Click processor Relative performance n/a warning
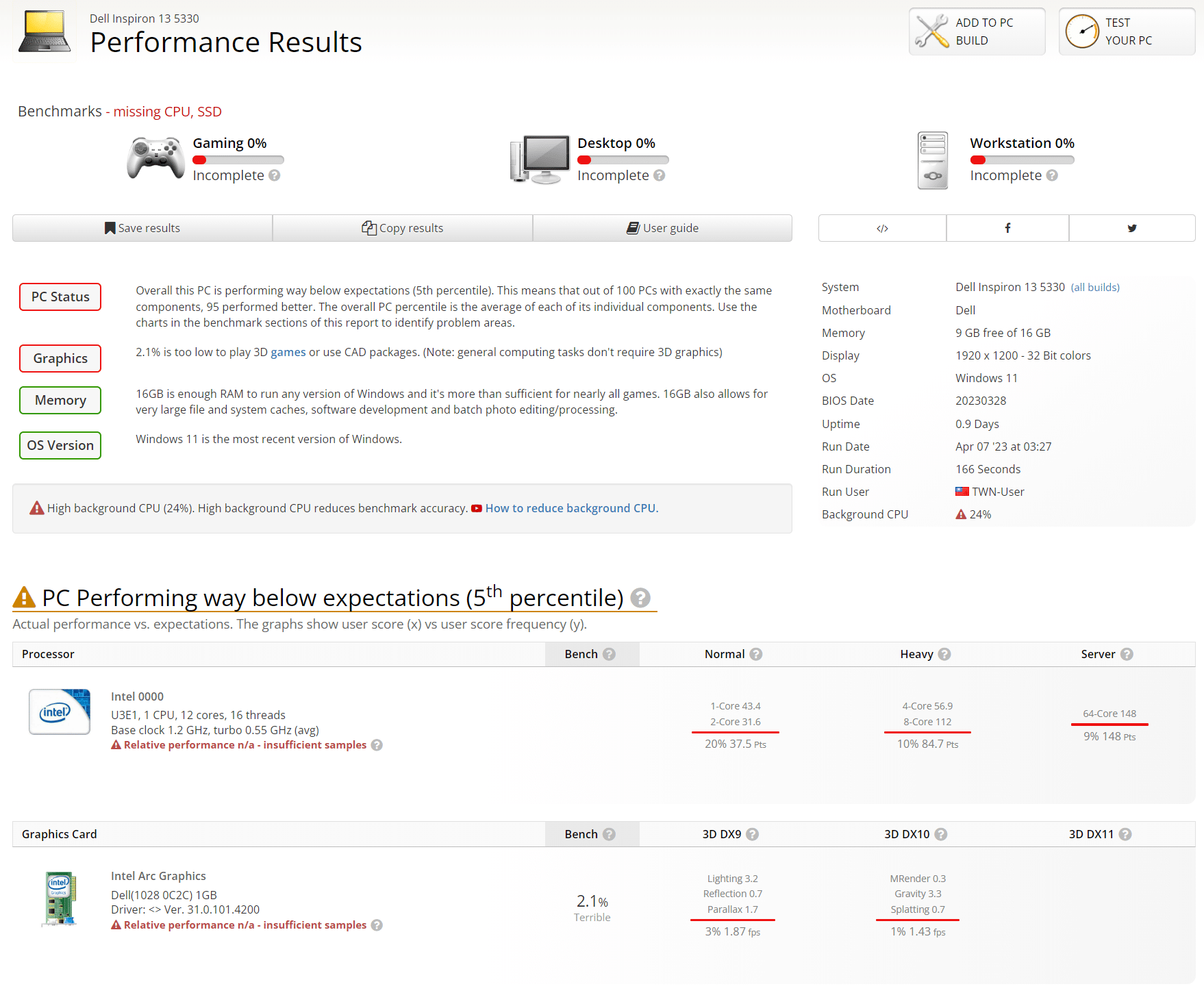 click(239, 745)
